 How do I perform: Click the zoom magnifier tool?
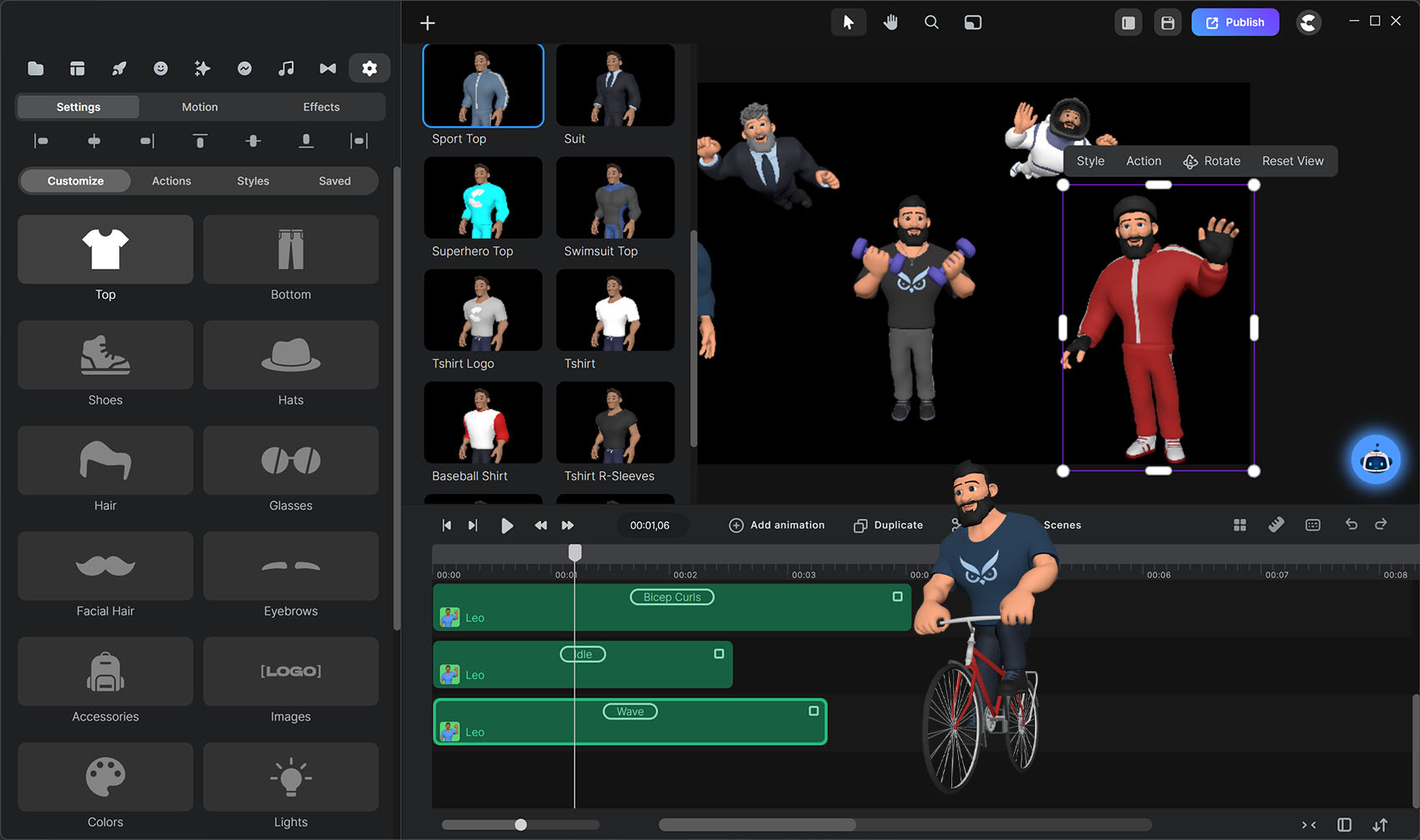pyautogui.click(x=931, y=23)
